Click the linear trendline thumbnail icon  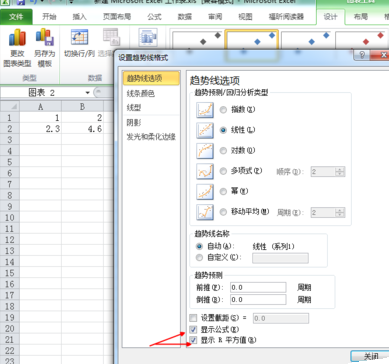[205, 130]
